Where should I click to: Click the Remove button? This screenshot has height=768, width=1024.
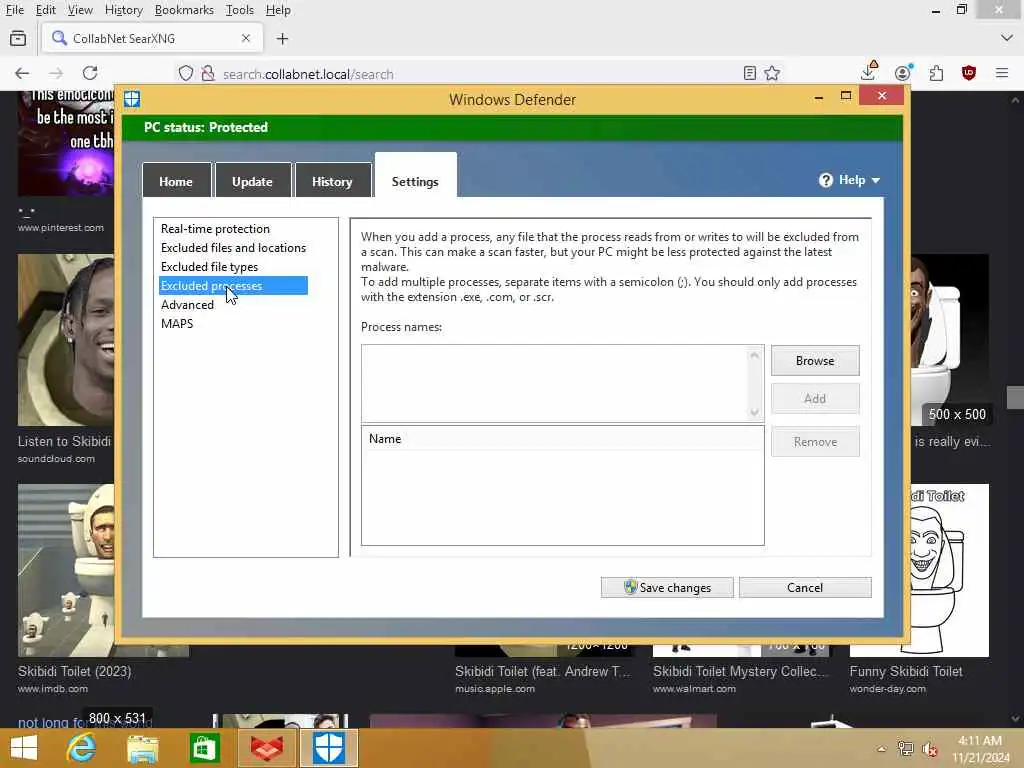click(x=815, y=441)
